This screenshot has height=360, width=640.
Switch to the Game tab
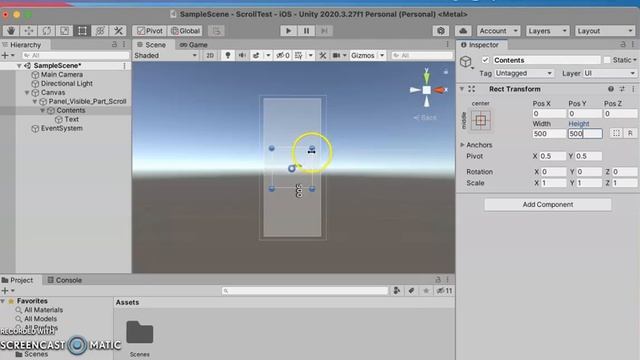point(193,44)
